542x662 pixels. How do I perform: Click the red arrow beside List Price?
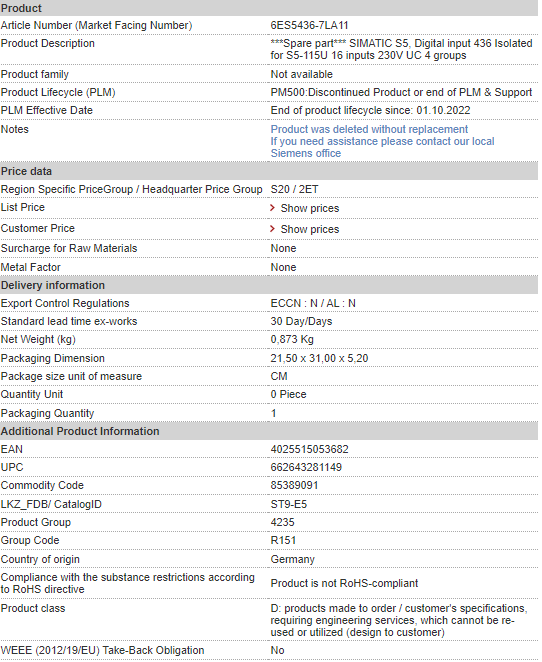pos(272,208)
